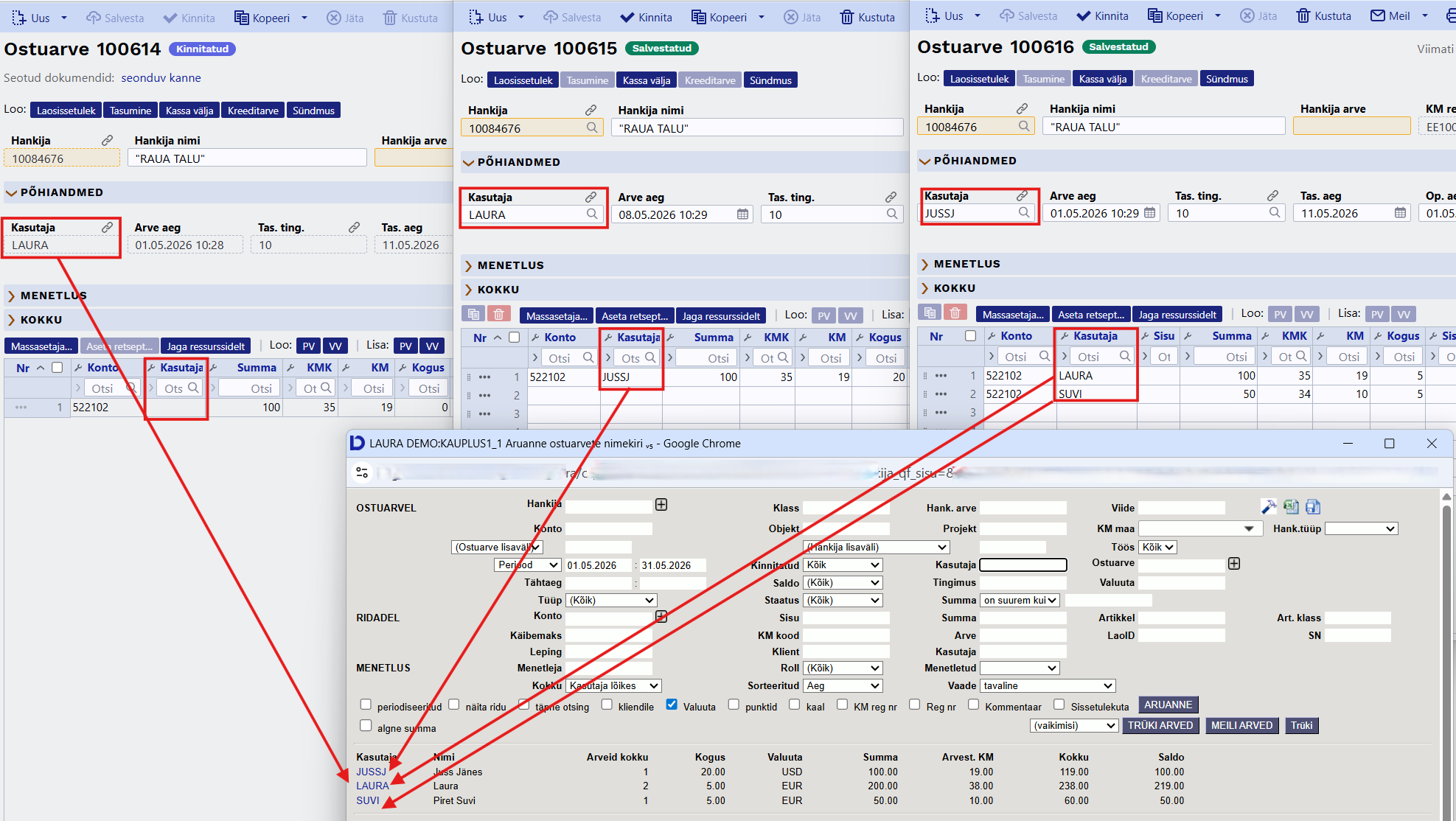Click the copy rows icon in invoice 100616's rows toolbar
This screenshot has height=821, width=1456.
click(930, 313)
